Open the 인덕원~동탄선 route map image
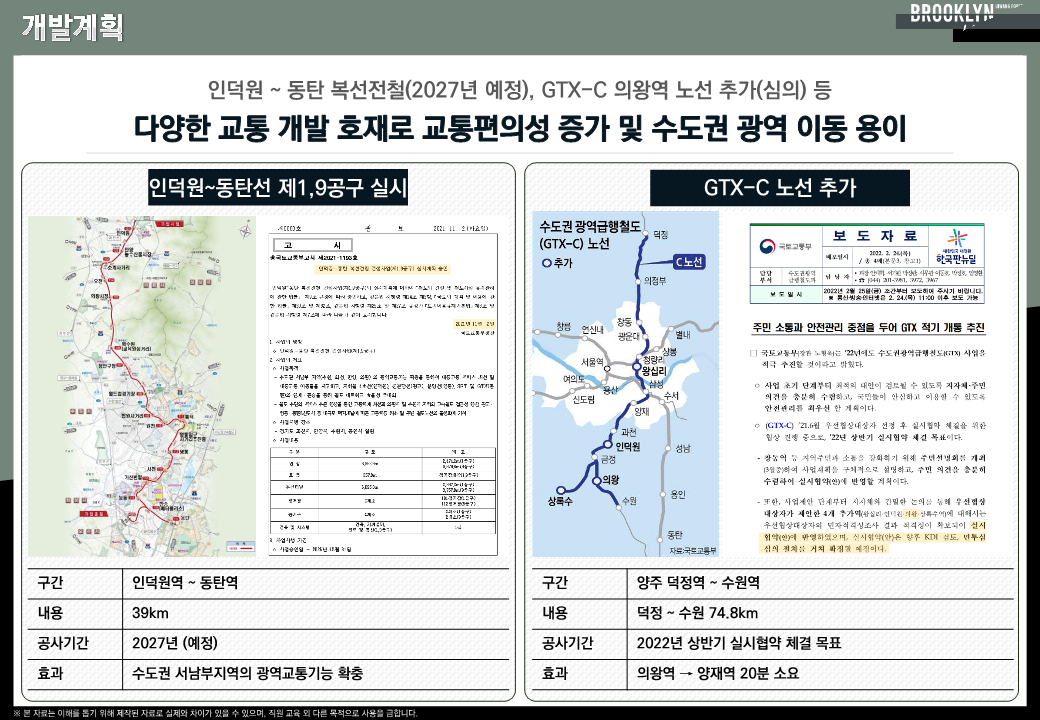The height and width of the screenshot is (720, 1040). 142,386
